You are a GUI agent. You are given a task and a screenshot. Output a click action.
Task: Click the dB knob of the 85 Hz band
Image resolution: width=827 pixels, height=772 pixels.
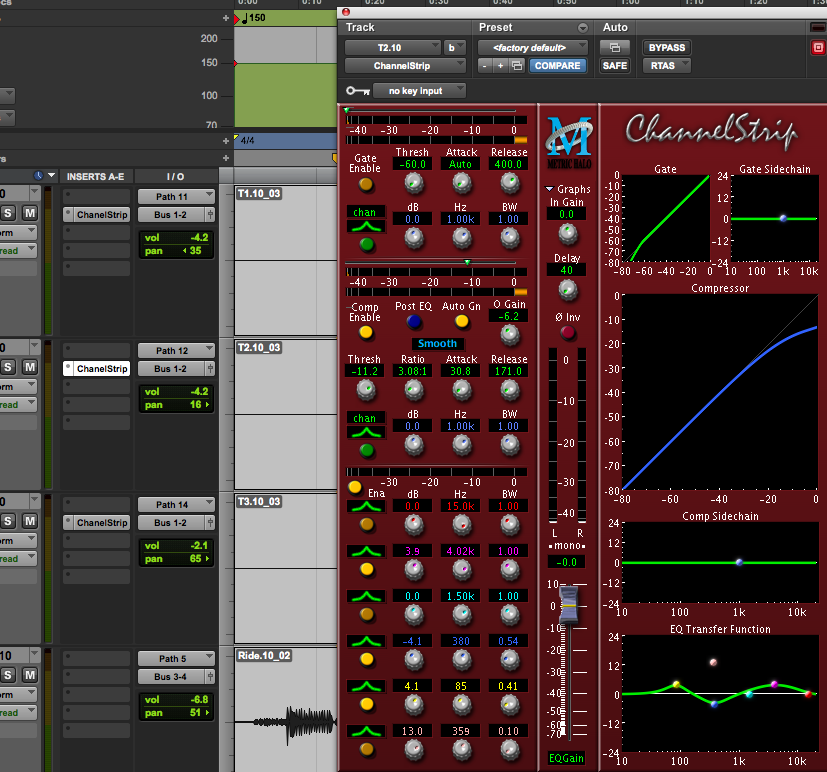pyautogui.click(x=414, y=705)
